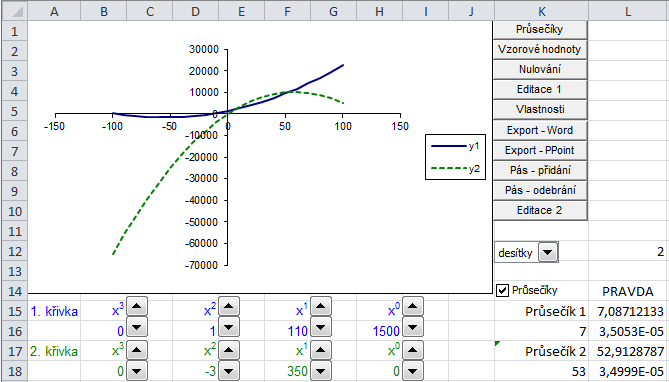Select cell showing 52,9128787

pos(628,352)
